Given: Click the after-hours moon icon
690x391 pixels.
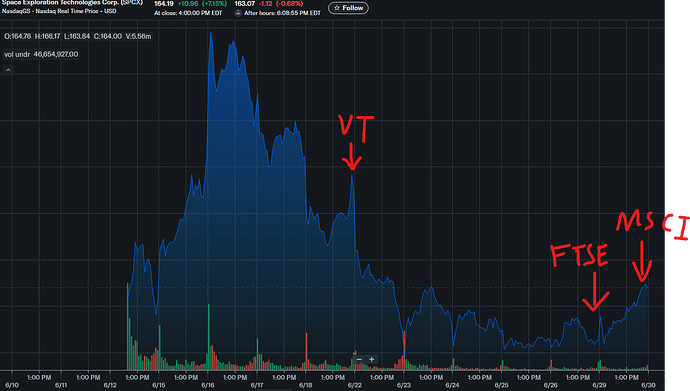Looking at the screenshot, I should tap(238, 13).
